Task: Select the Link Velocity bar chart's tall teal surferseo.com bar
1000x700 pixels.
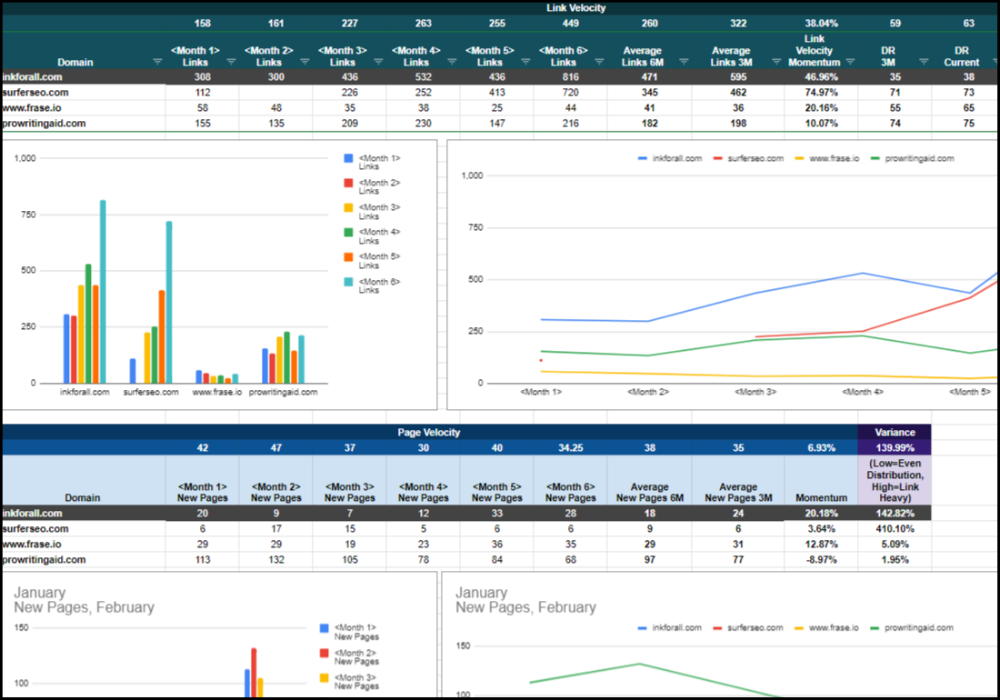Action: (169, 302)
